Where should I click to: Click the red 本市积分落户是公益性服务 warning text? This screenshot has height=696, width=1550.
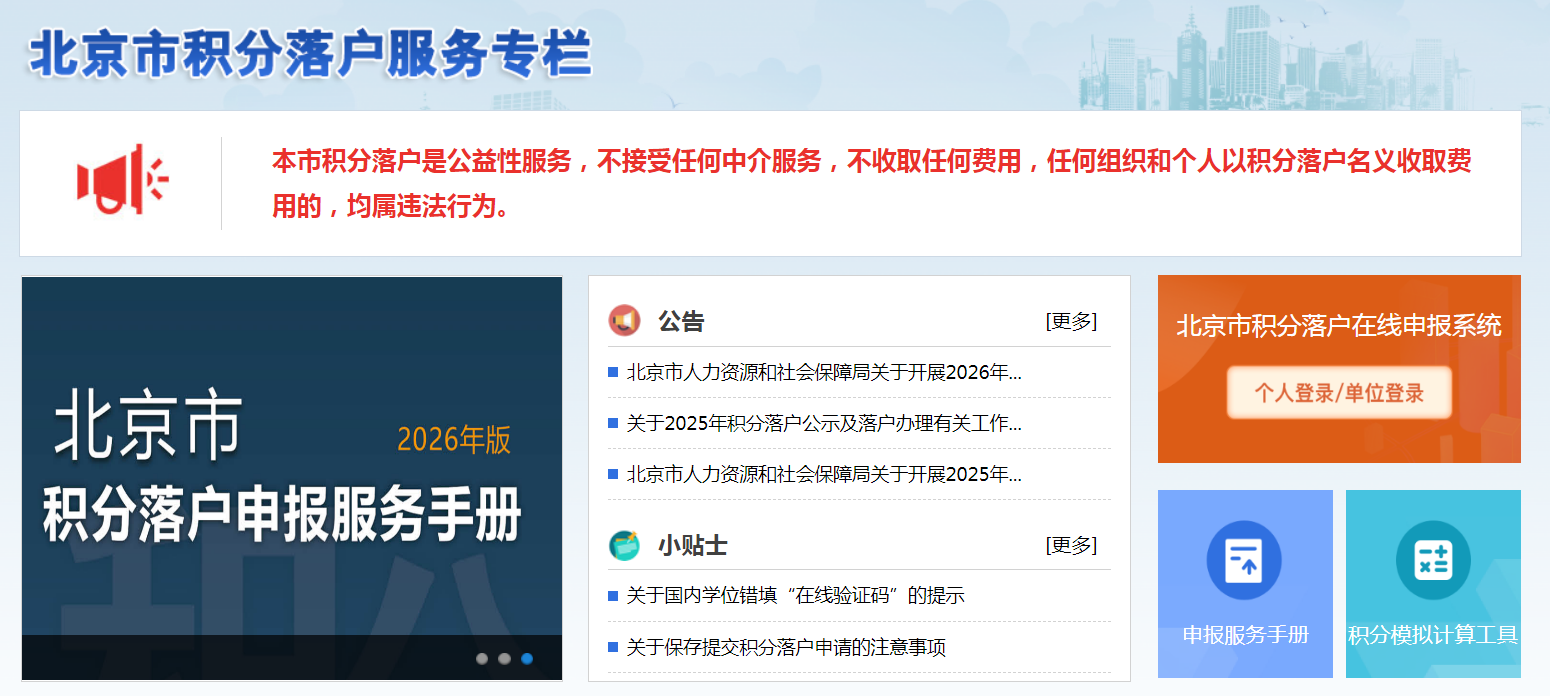[x=871, y=183]
